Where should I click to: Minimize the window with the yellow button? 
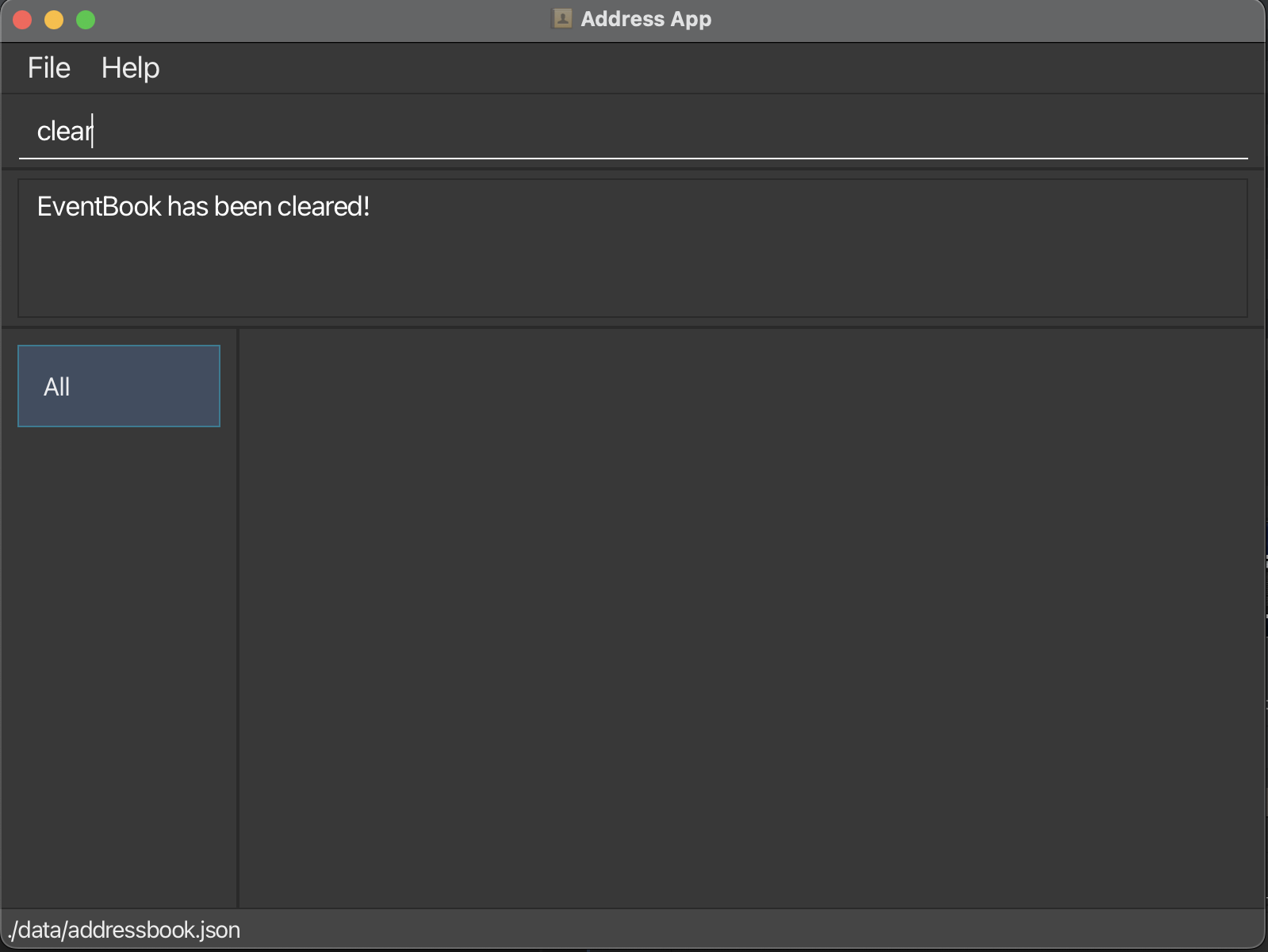(x=54, y=20)
